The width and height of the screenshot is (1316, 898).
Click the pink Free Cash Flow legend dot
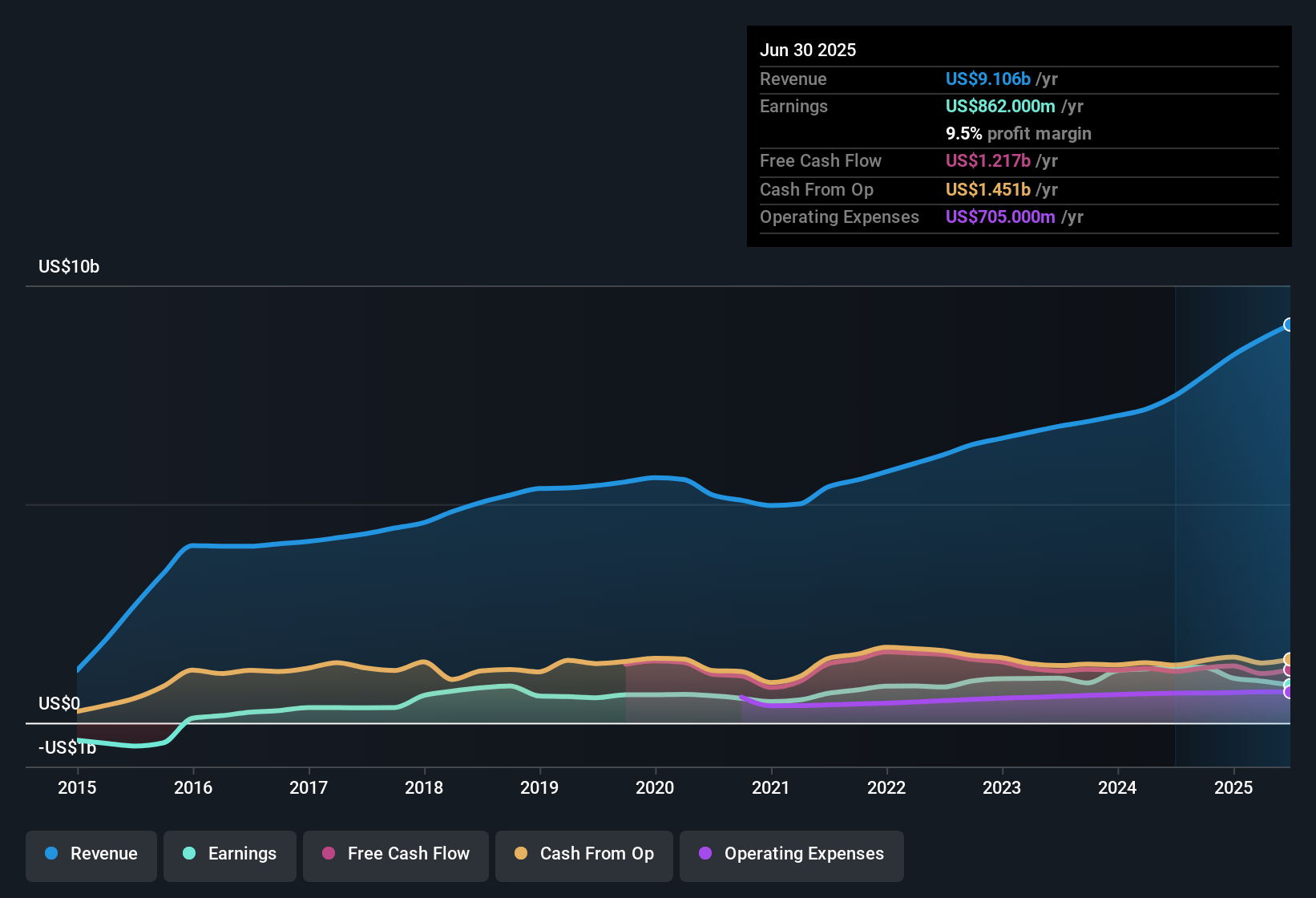coord(328,854)
